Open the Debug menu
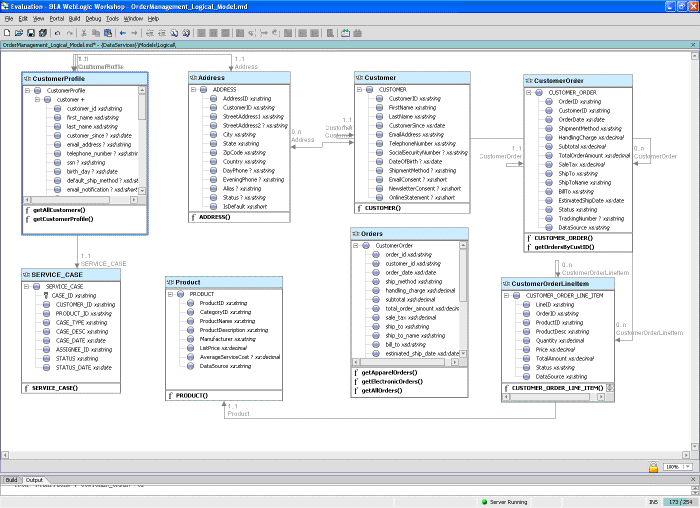Viewport: 700px width, 508px height. point(93,19)
